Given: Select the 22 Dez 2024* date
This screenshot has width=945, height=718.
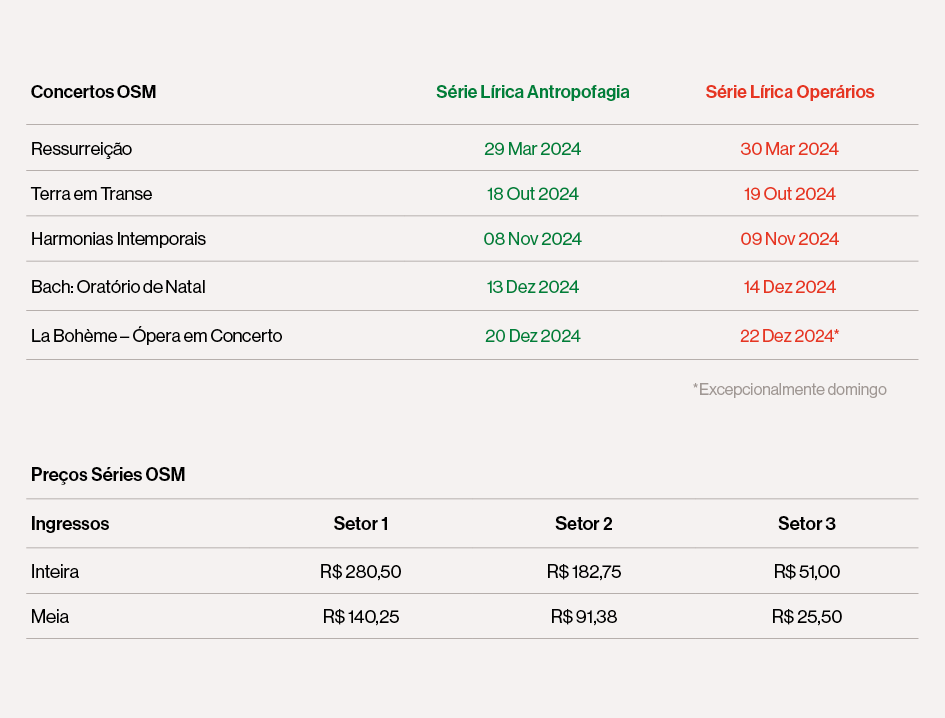Looking at the screenshot, I should tap(790, 335).
